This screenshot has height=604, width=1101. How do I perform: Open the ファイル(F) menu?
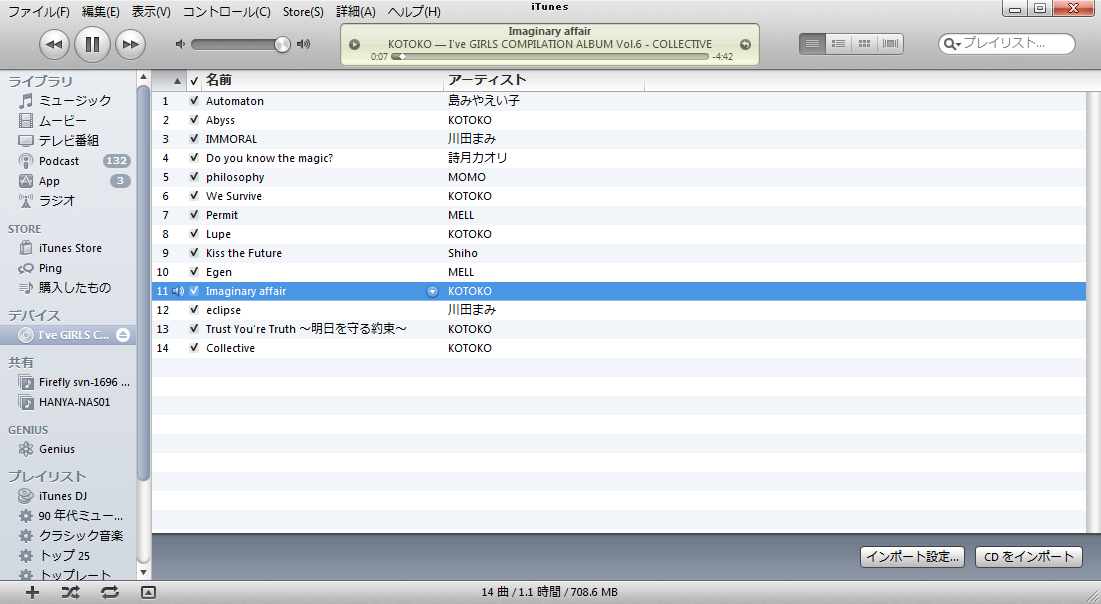pyautogui.click(x=39, y=12)
